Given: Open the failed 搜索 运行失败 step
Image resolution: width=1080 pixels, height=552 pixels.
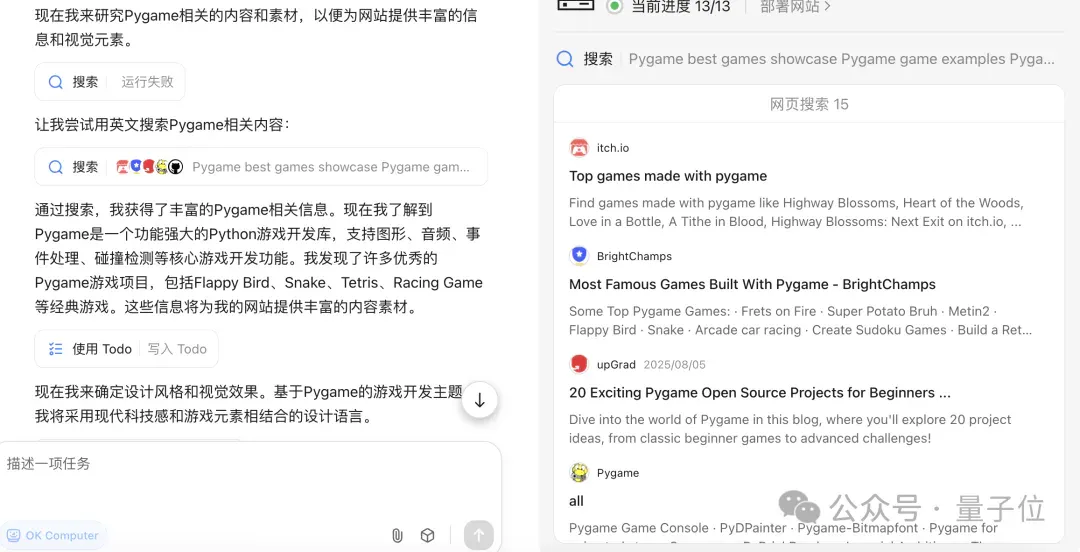Looking at the screenshot, I should tap(110, 82).
